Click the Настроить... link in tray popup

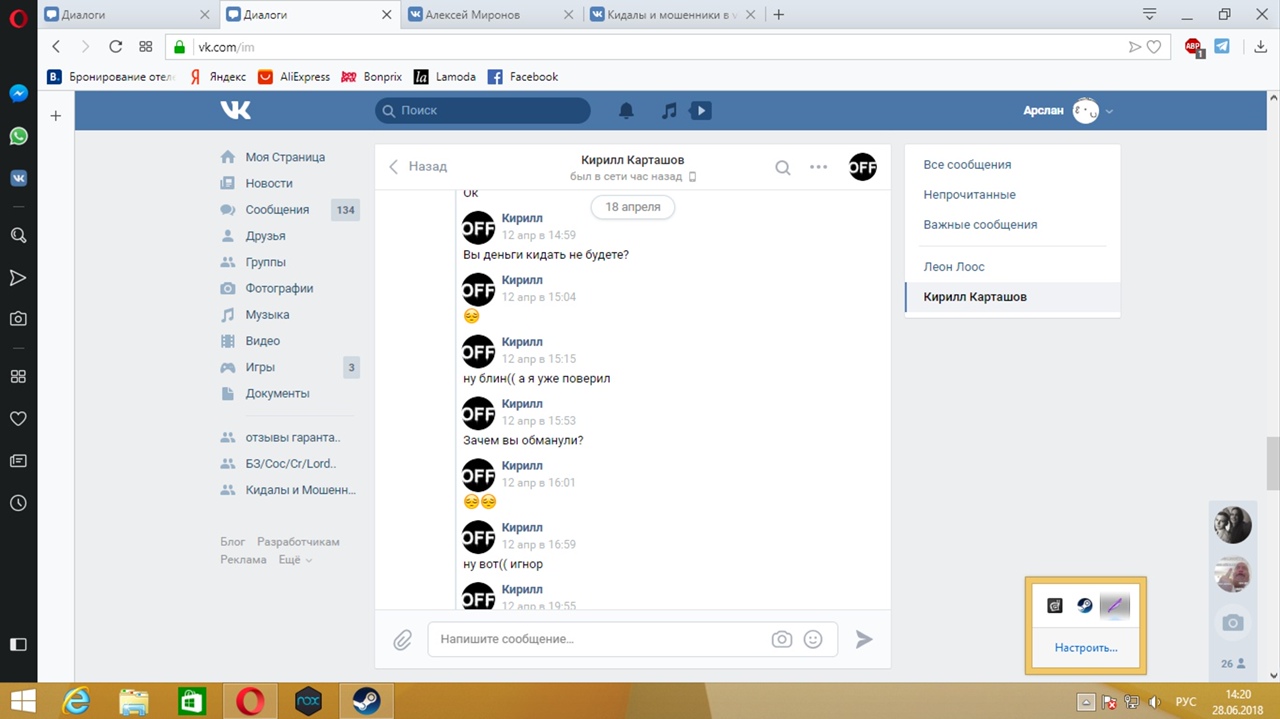click(x=1086, y=648)
